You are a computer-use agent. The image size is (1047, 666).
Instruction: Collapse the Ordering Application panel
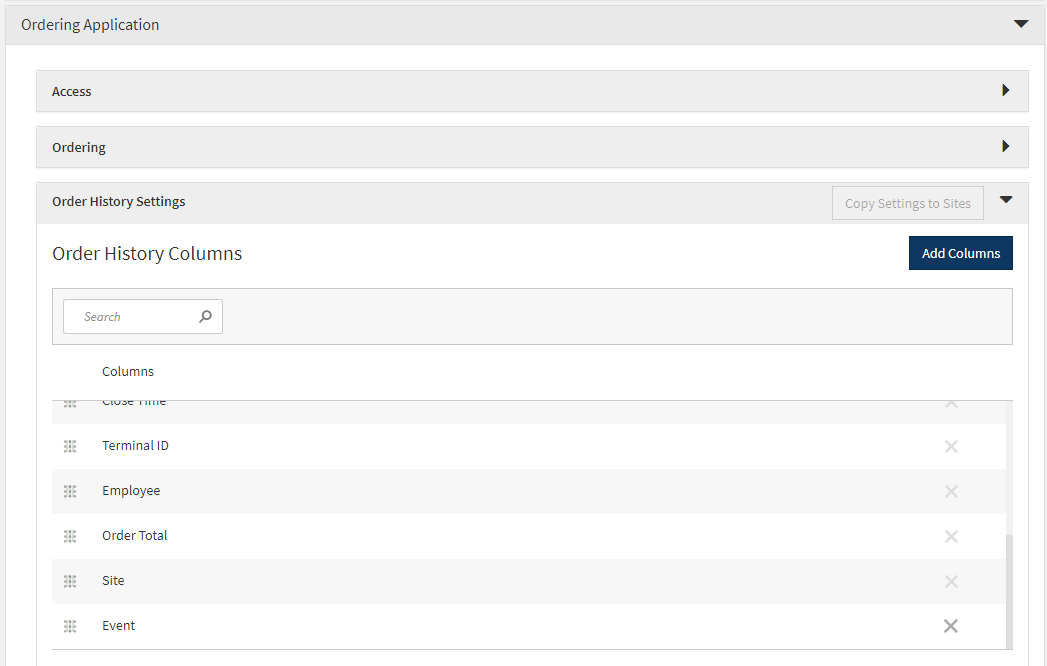click(1021, 23)
